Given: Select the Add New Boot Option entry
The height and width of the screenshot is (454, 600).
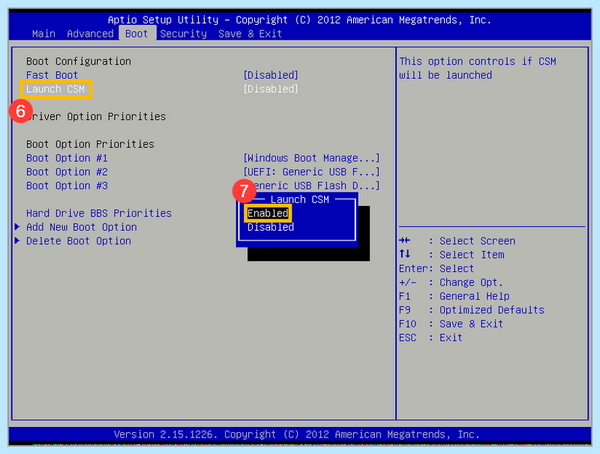Looking at the screenshot, I should click(x=82, y=227).
